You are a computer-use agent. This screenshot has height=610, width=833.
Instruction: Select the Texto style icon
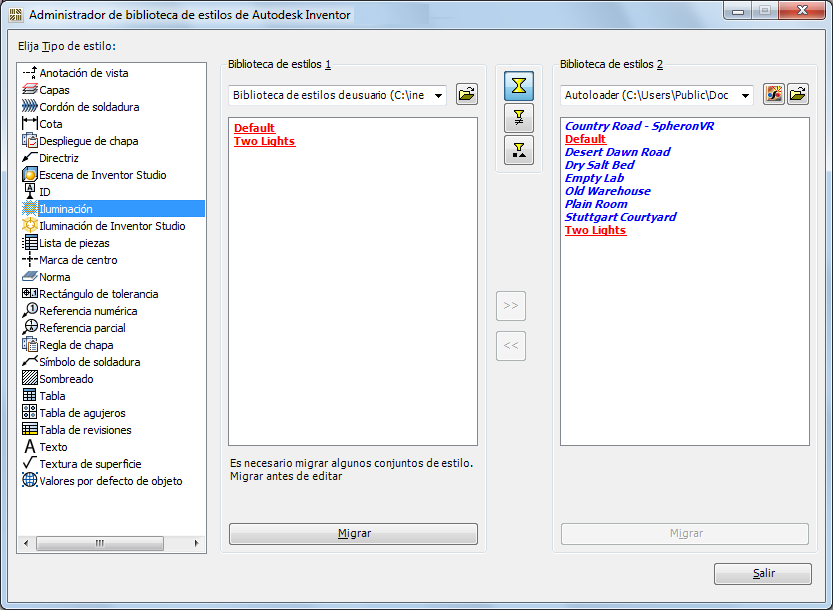[x=30, y=447]
